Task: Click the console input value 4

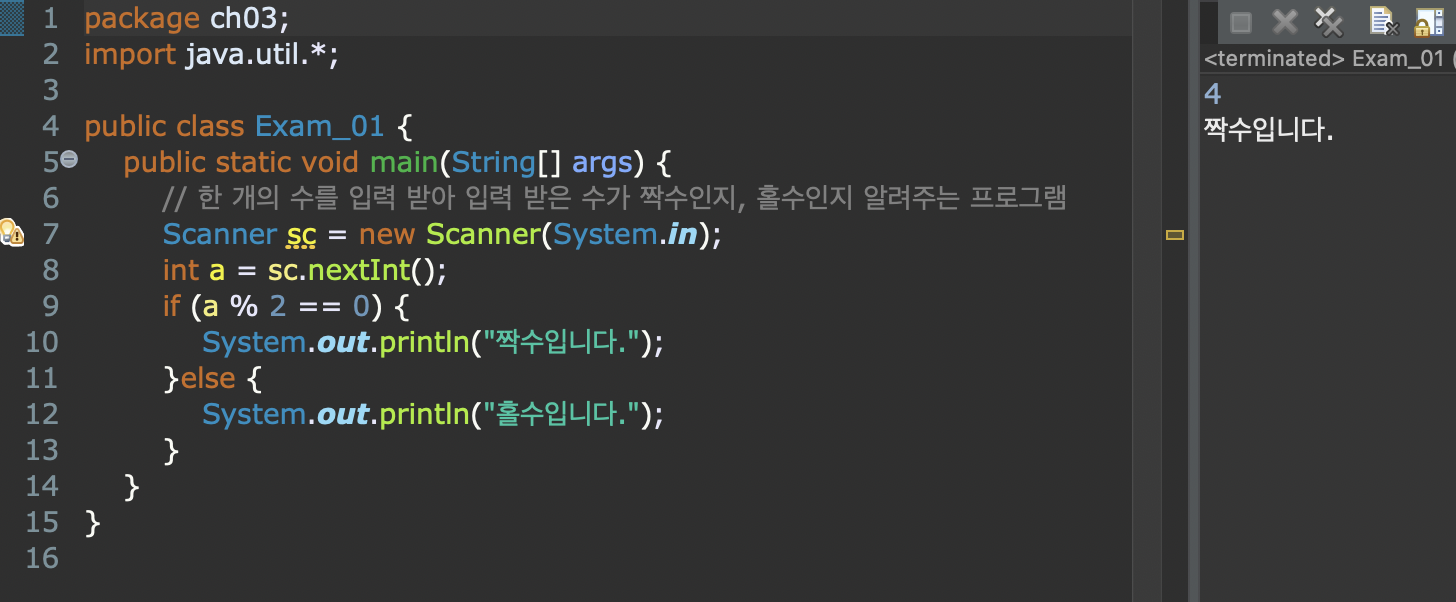Action: point(1212,94)
